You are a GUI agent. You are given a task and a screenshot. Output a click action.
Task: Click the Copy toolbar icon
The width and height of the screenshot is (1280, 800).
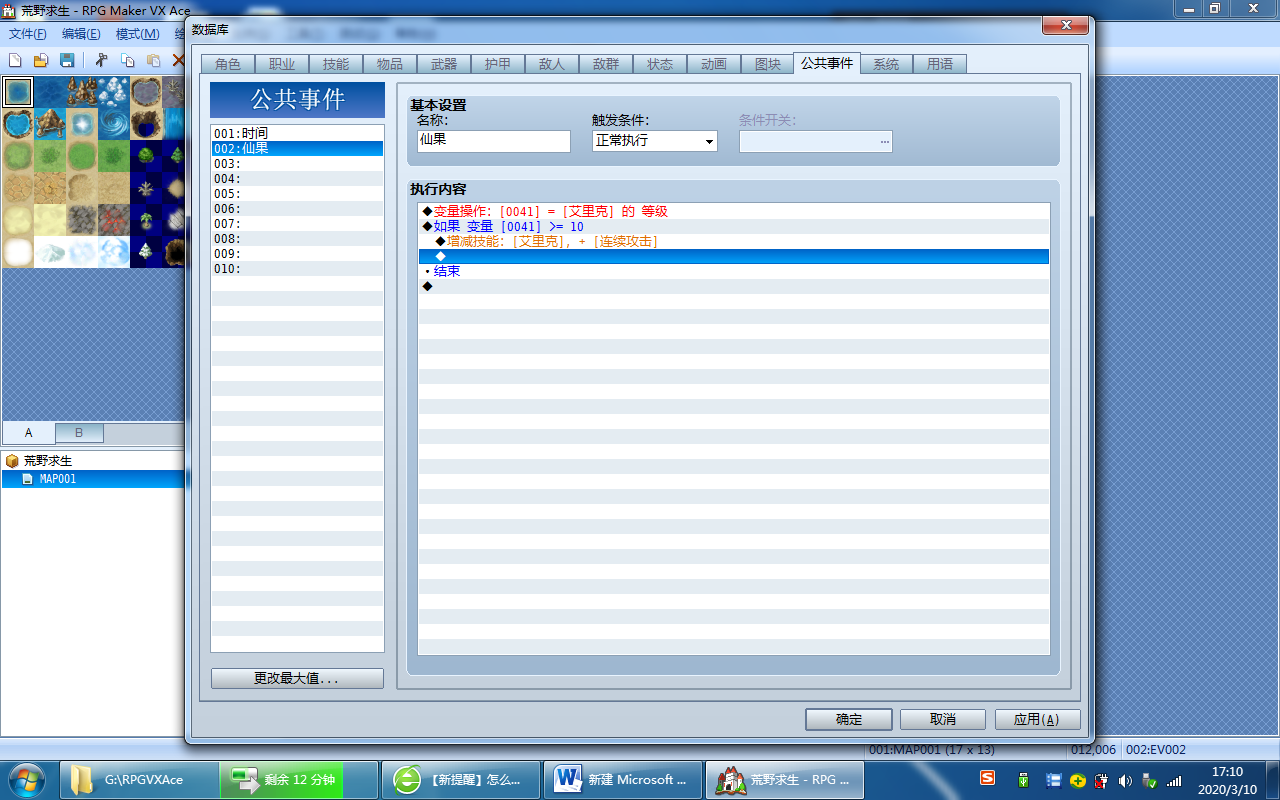127,60
